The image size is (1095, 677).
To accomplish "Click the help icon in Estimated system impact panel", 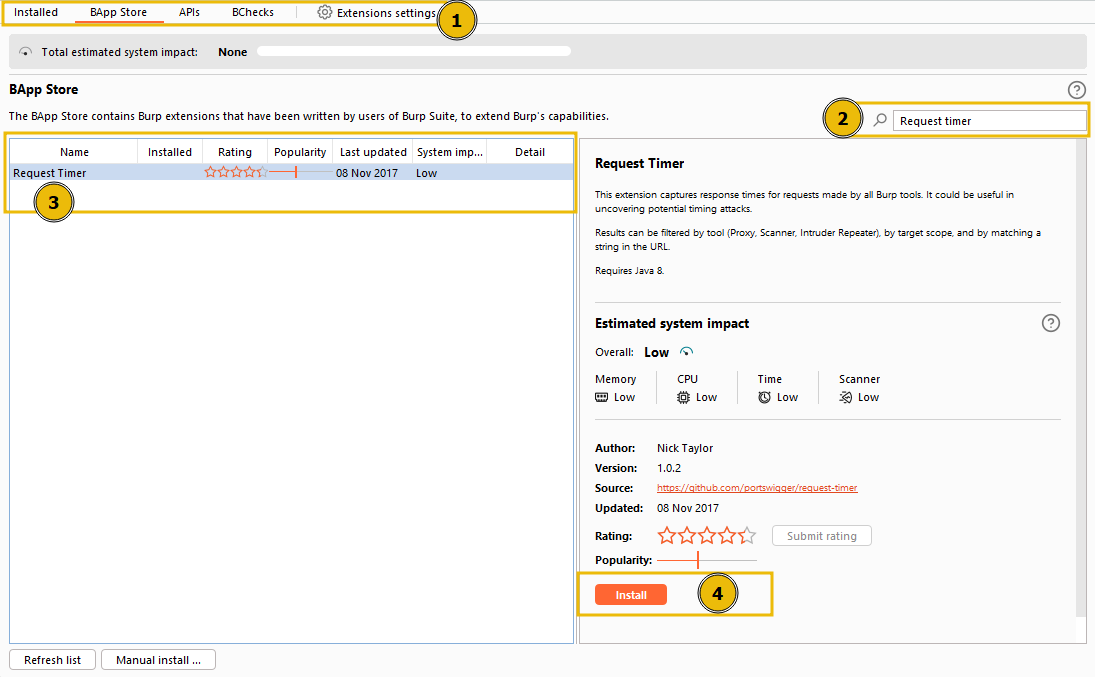I will point(1051,323).
